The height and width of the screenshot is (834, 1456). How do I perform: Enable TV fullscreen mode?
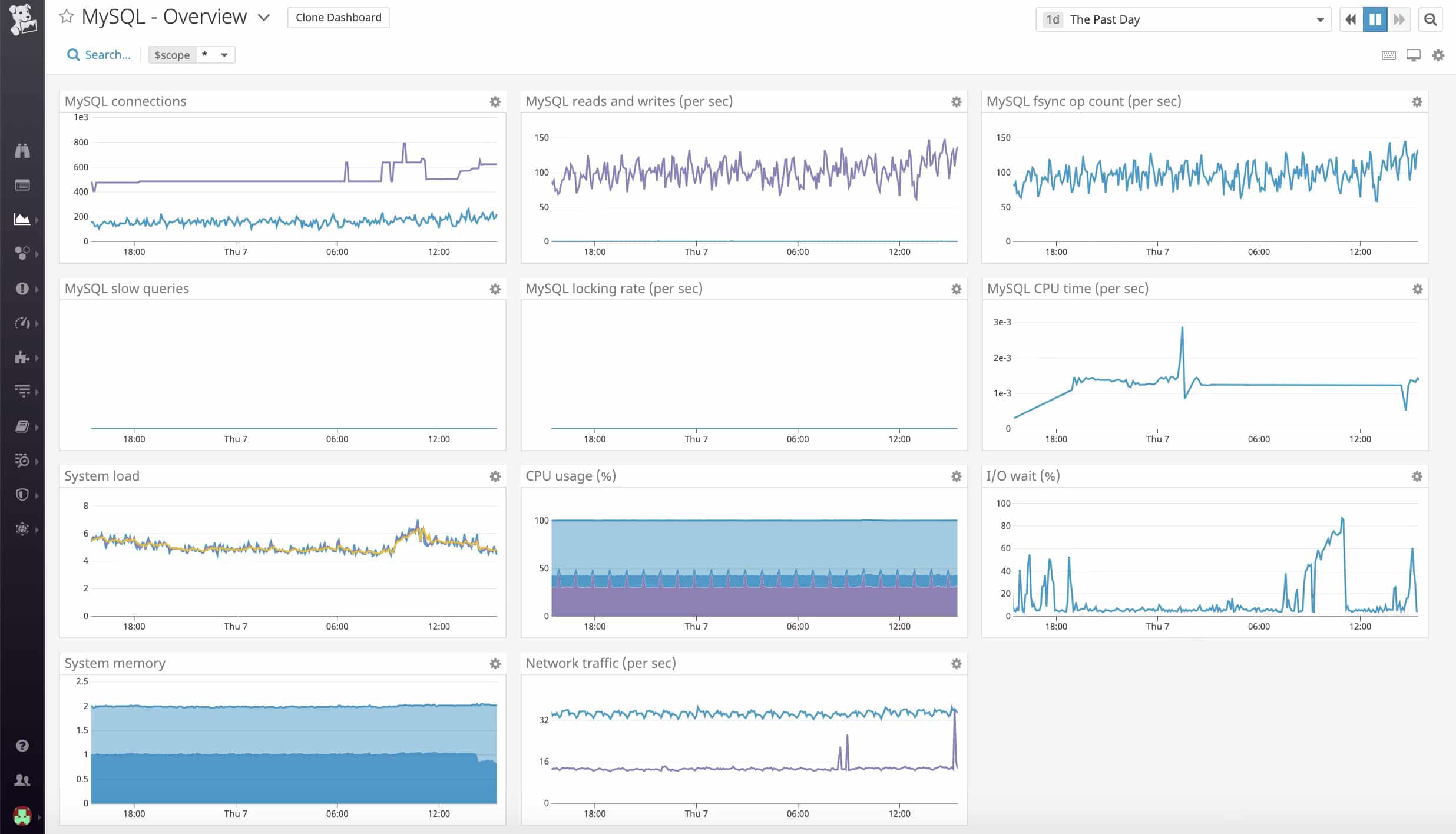point(1414,55)
